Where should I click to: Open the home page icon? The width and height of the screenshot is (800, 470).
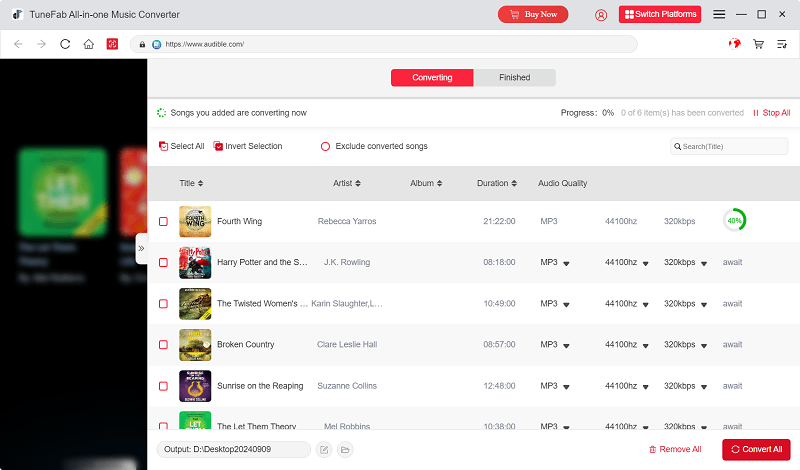click(x=89, y=44)
